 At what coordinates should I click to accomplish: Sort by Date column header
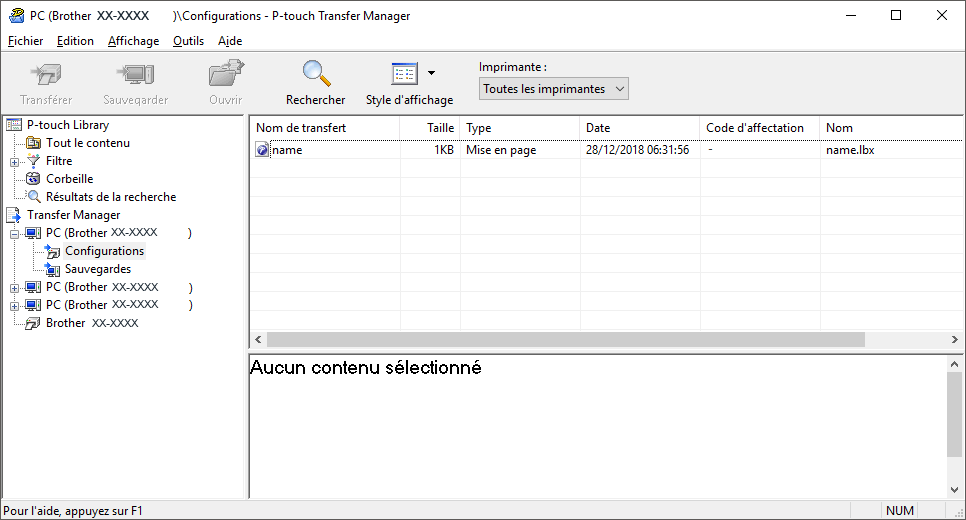[x=640, y=128]
